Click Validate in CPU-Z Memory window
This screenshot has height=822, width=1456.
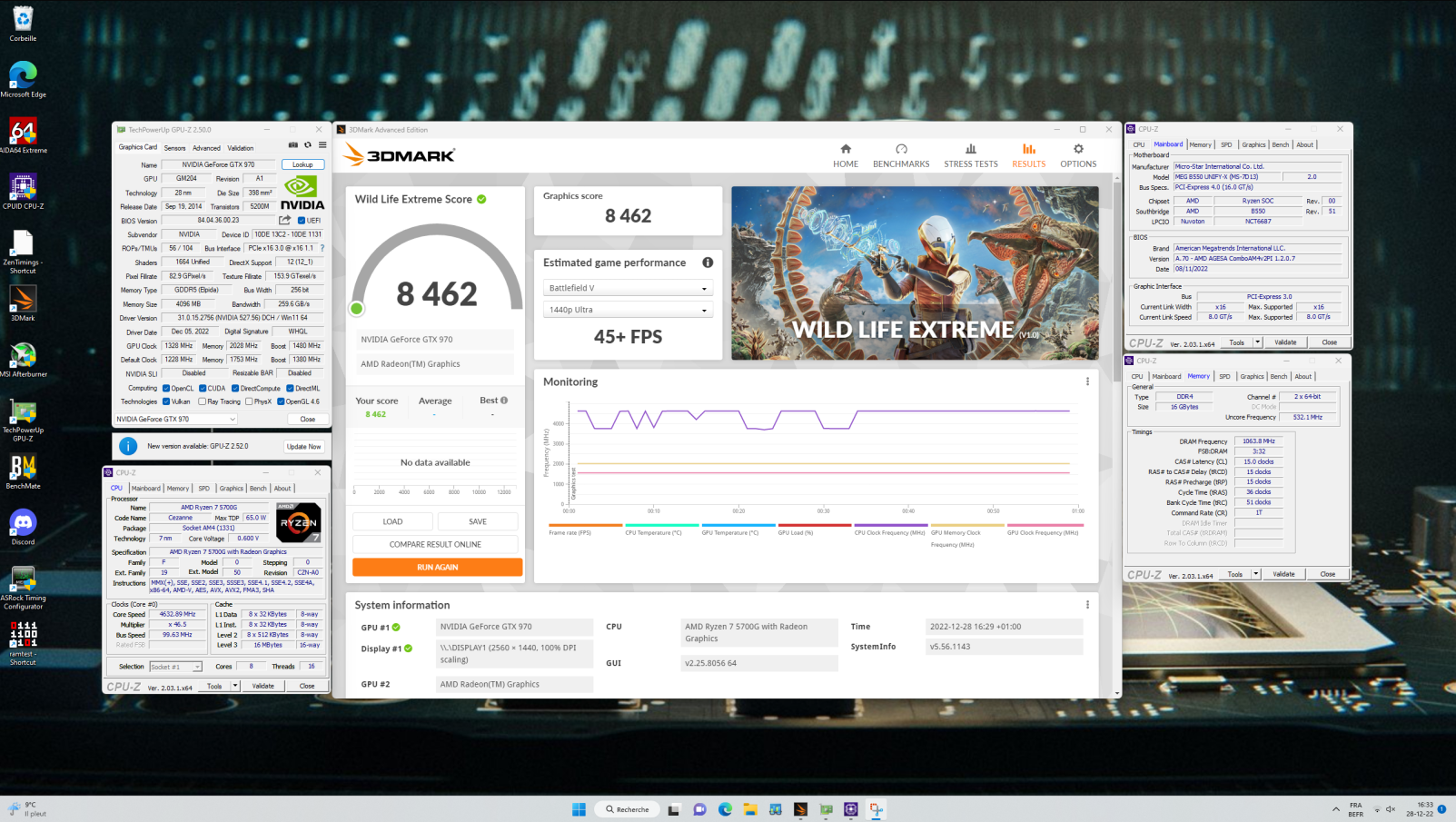pyautogui.click(x=1283, y=574)
